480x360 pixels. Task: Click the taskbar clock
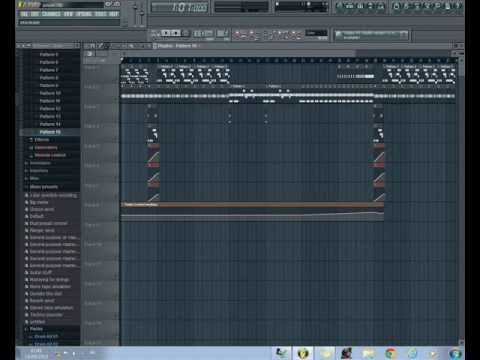36,353
